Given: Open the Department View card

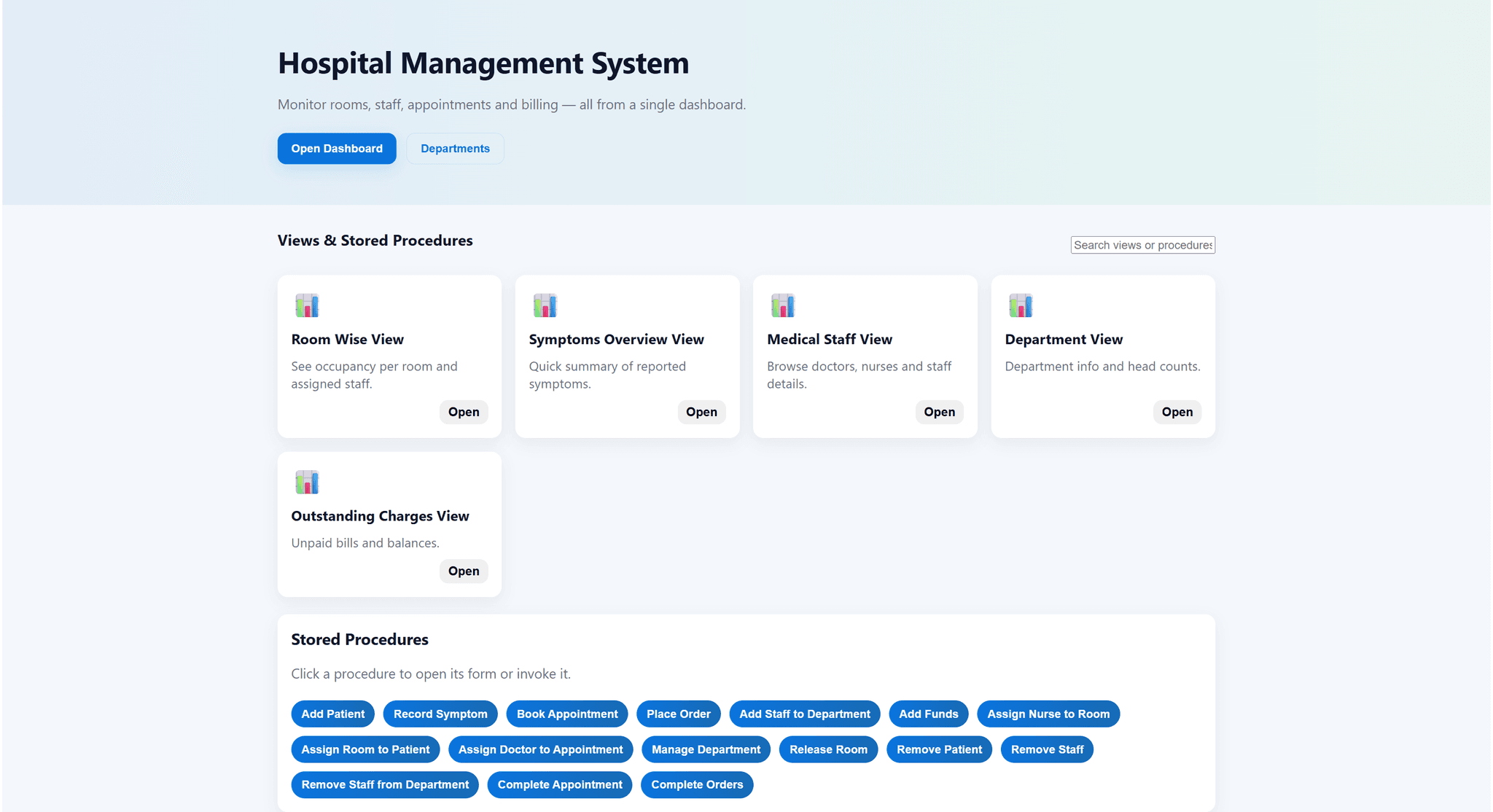Looking at the screenshot, I should pos(1177,412).
